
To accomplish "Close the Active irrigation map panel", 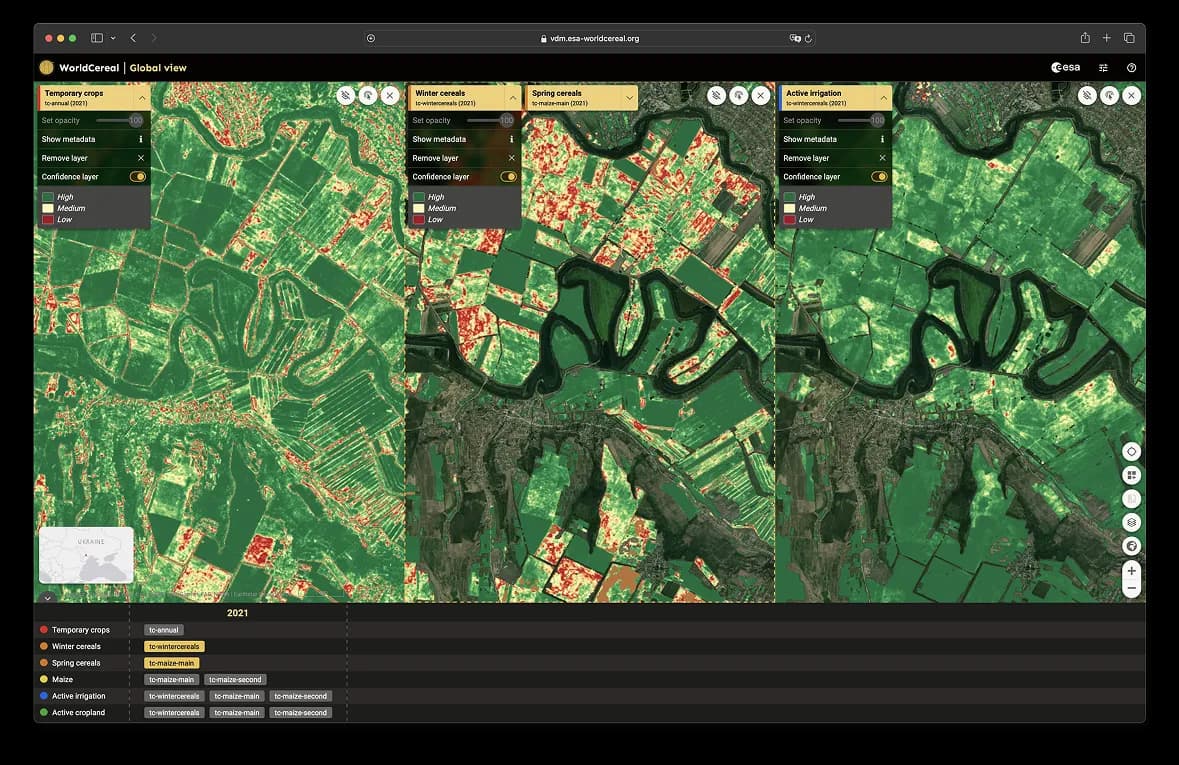I will [x=1131, y=95].
